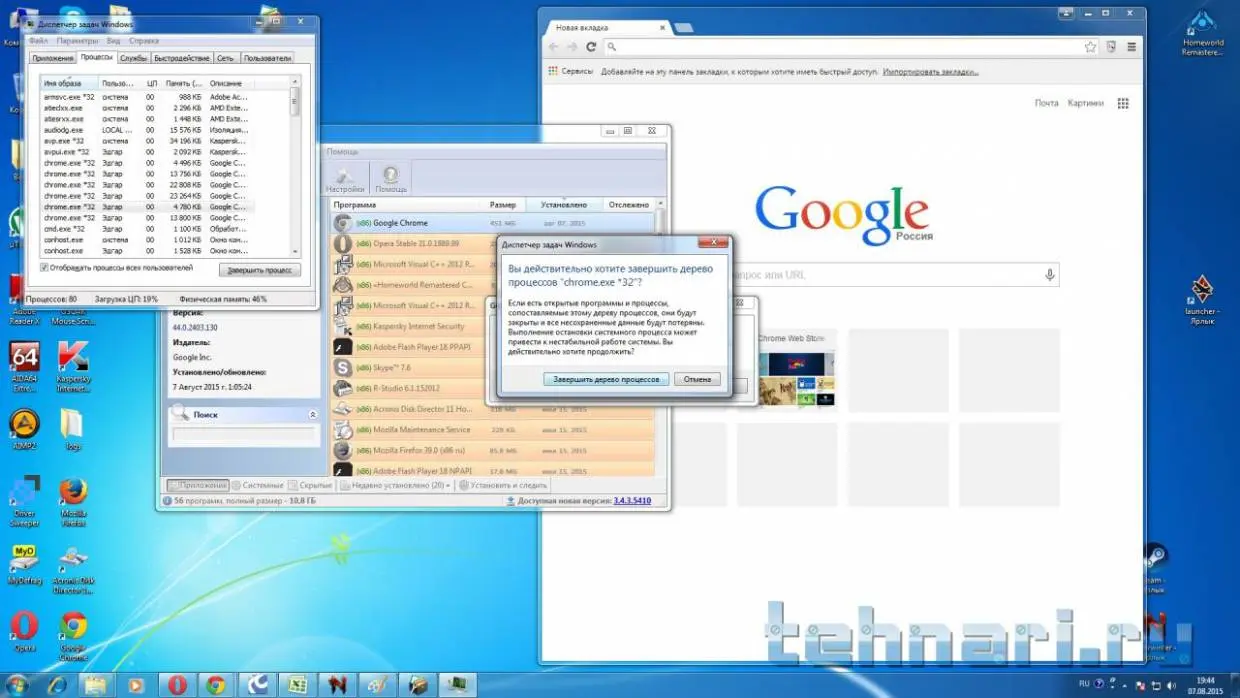
Task: Switch to the Службы tab
Action: 134,58
